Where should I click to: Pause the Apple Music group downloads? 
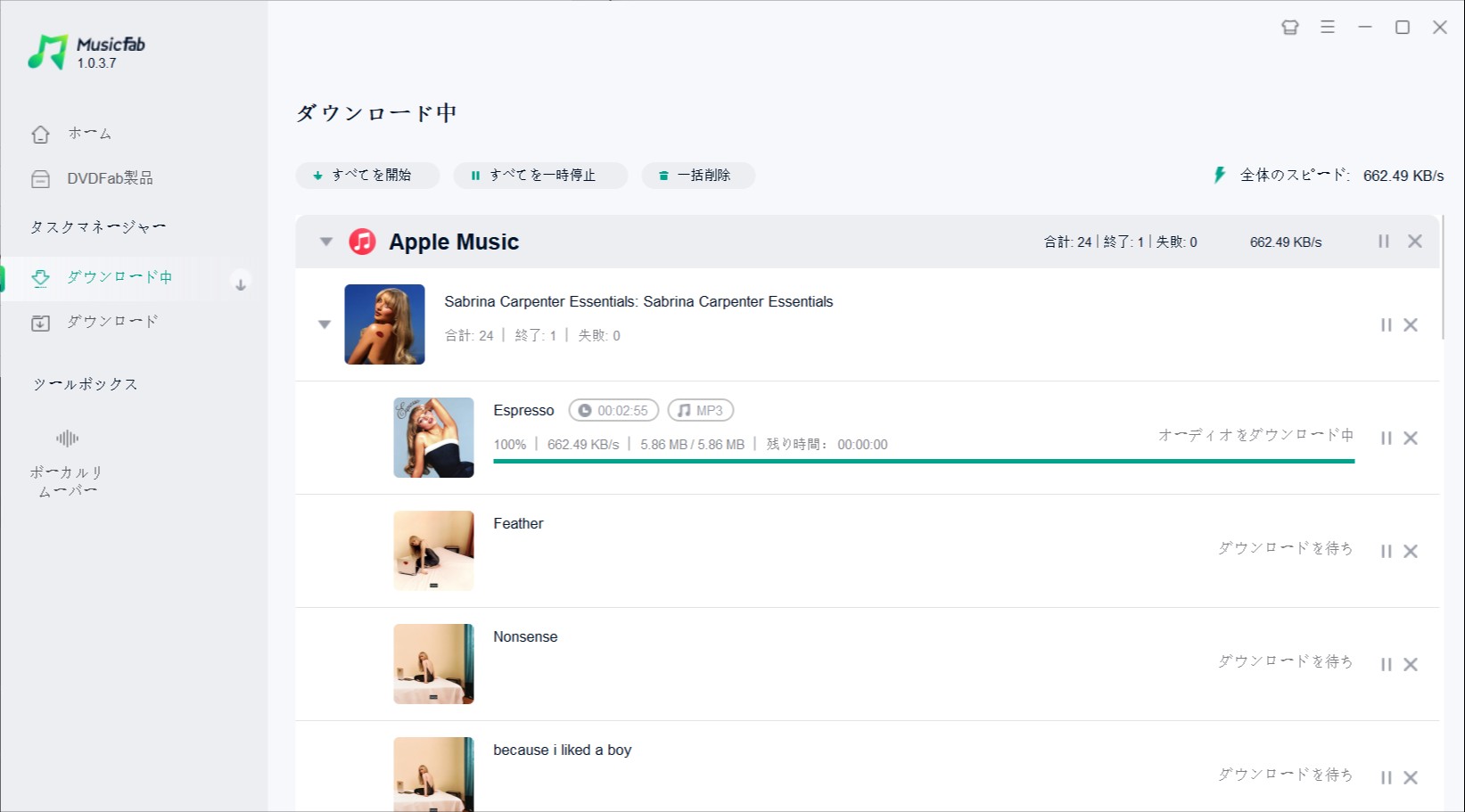[x=1384, y=242]
